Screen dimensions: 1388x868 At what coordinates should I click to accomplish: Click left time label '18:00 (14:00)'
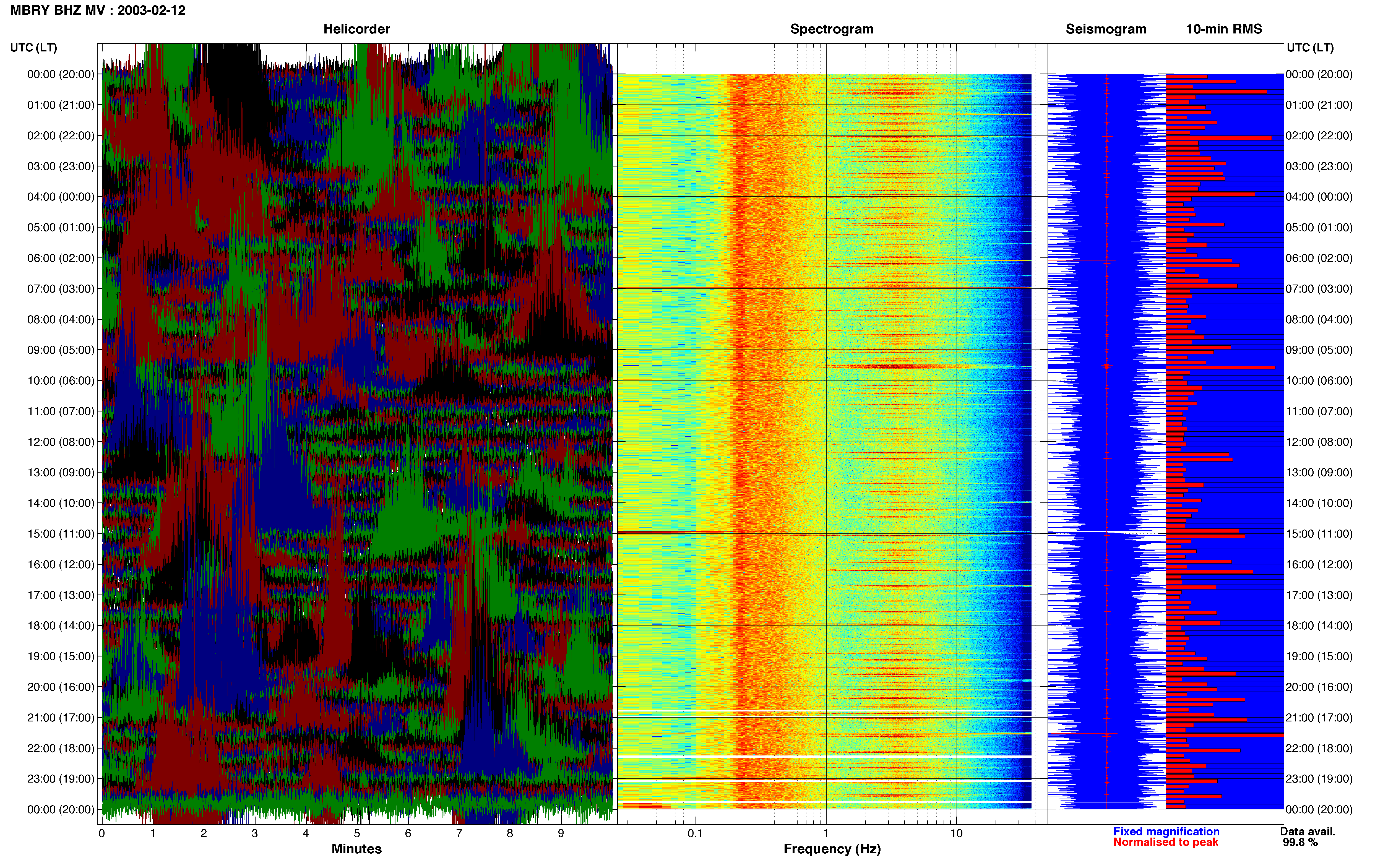pos(60,626)
